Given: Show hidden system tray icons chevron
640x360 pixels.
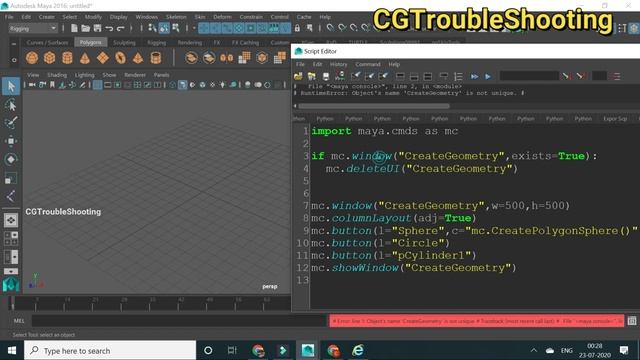Looking at the screenshot, I should [x=533, y=350].
